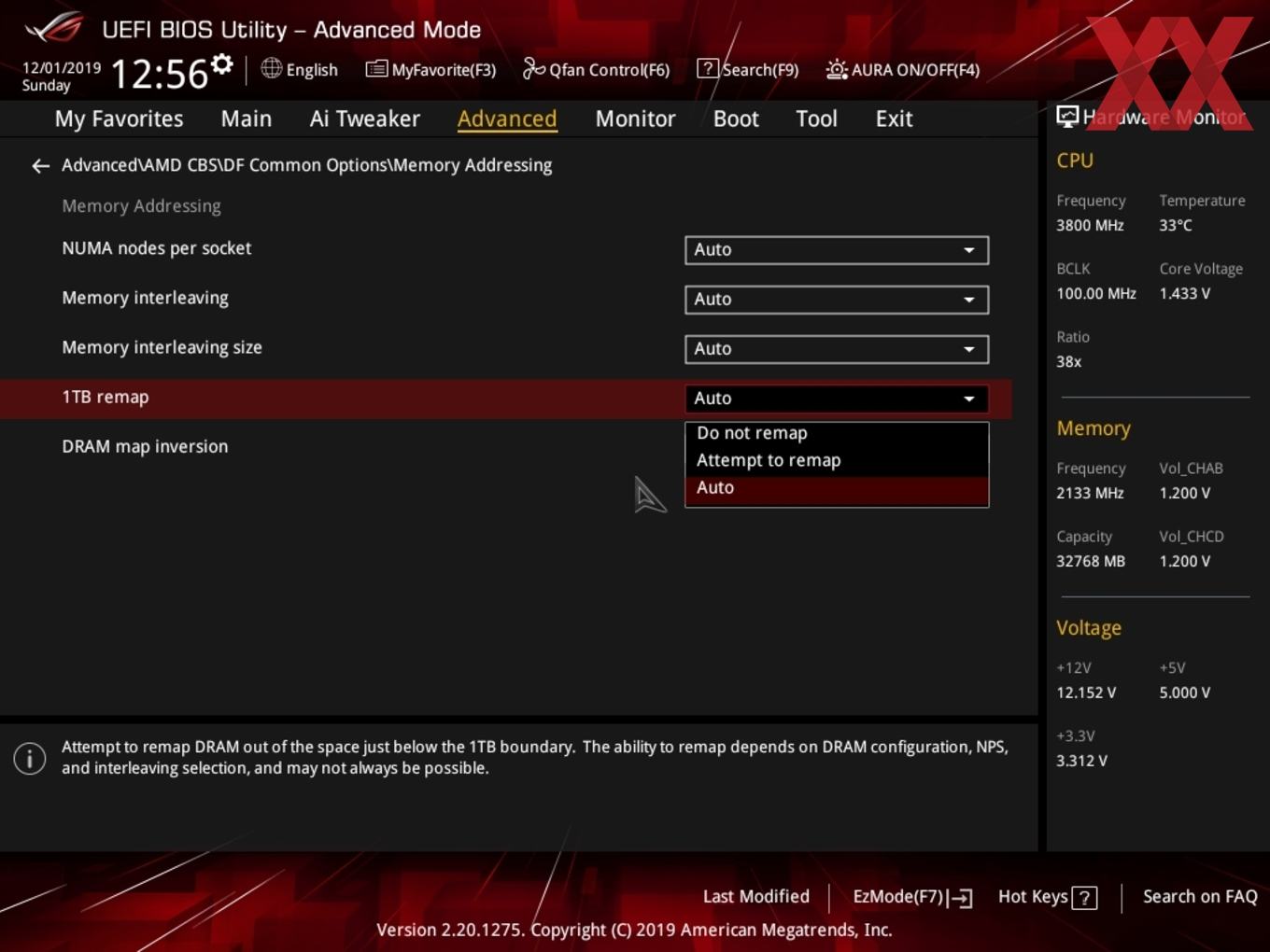Switch to Main tab
Viewport: 1270px width, 952px height.
[x=247, y=119]
